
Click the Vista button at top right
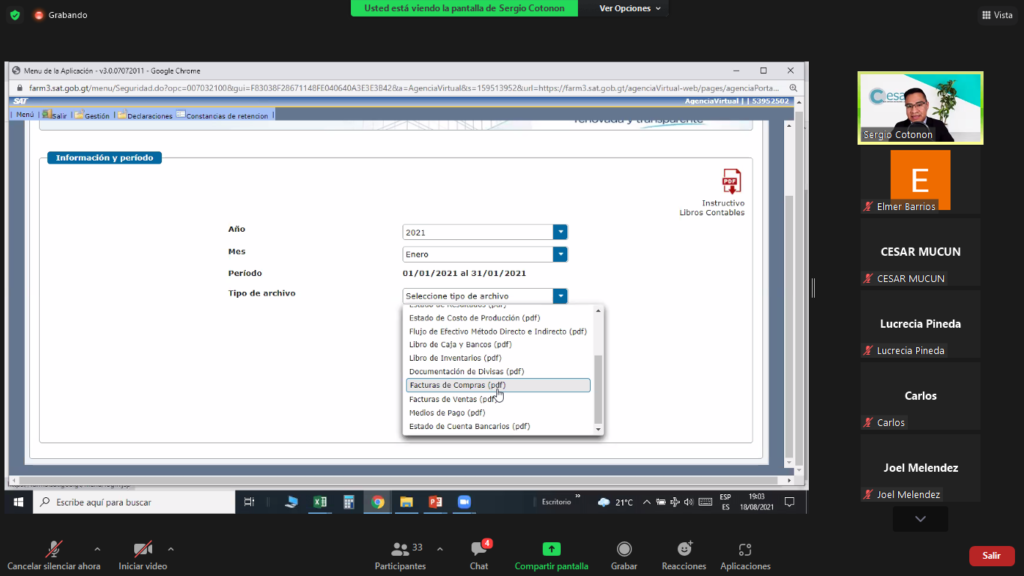996,15
